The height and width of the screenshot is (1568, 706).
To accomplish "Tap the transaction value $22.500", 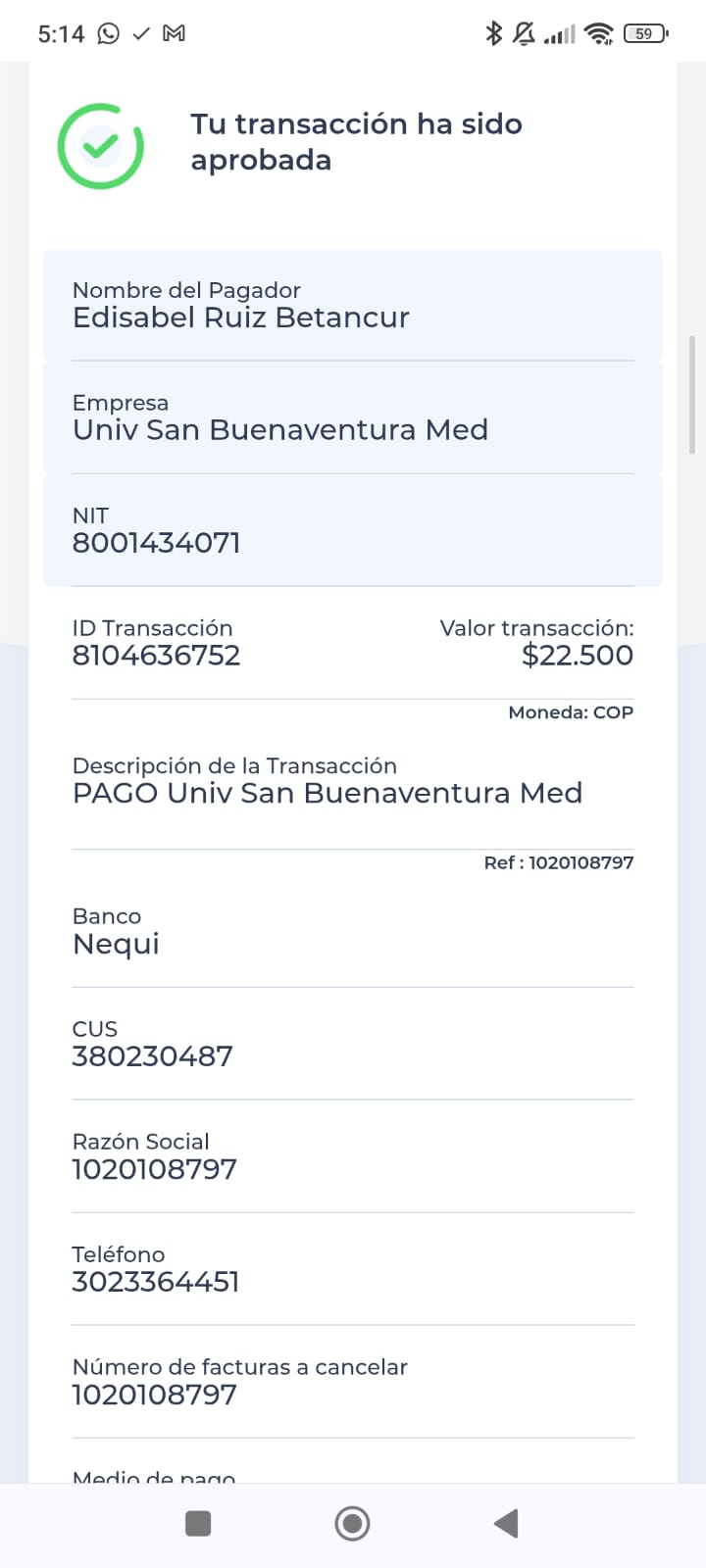I will pos(578,655).
